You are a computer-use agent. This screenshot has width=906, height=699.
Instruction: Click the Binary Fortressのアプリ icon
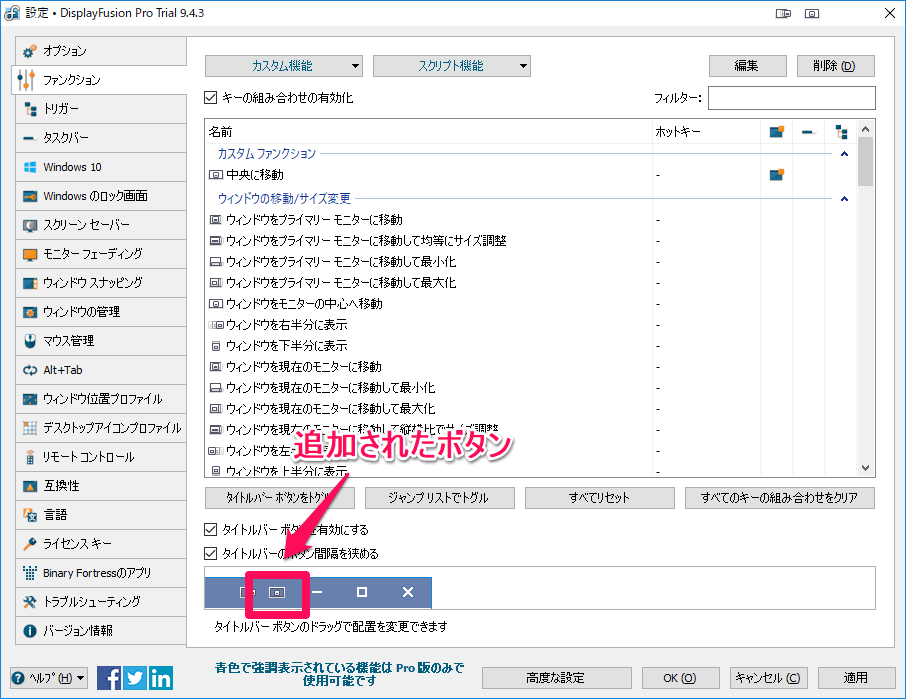(30, 573)
